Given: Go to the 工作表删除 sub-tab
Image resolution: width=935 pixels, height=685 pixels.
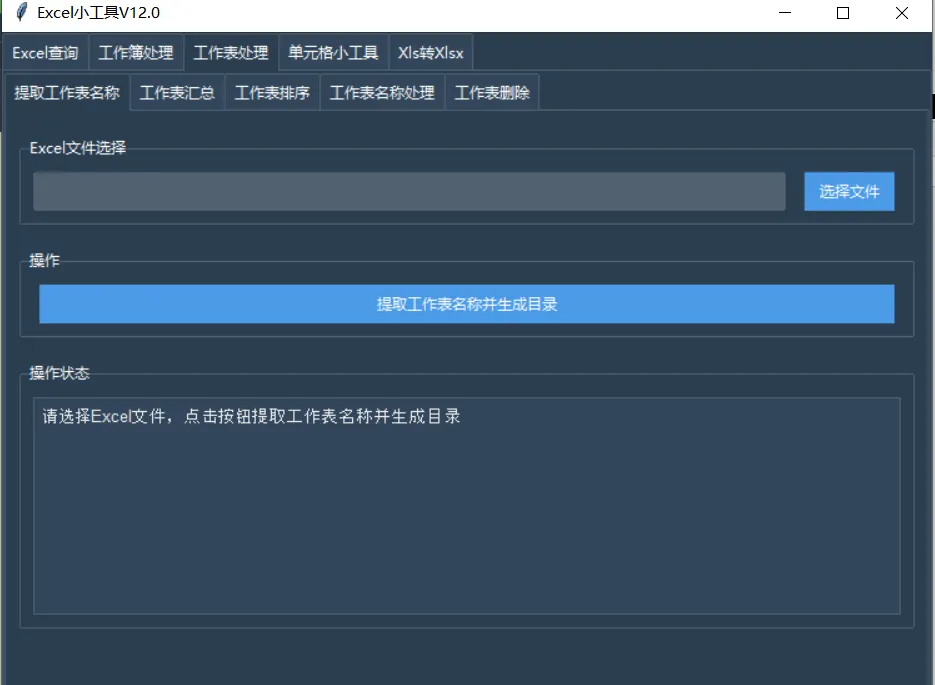Looking at the screenshot, I should [x=492, y=93].
